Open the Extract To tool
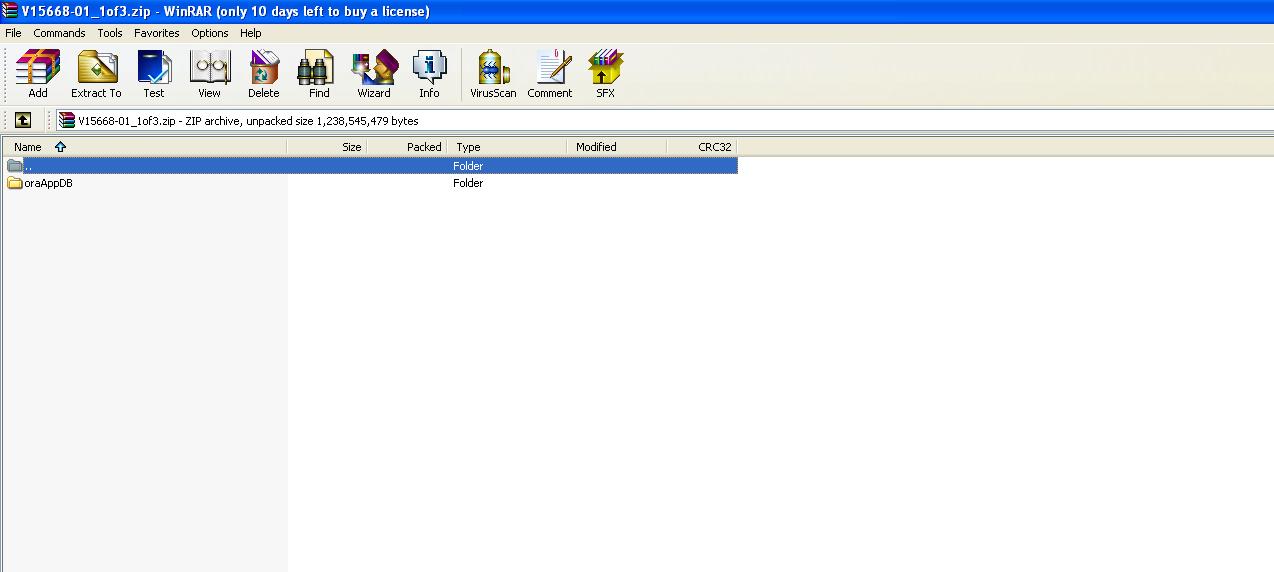1274x572 pixels. pyautogui.click(x=96, y=74)
